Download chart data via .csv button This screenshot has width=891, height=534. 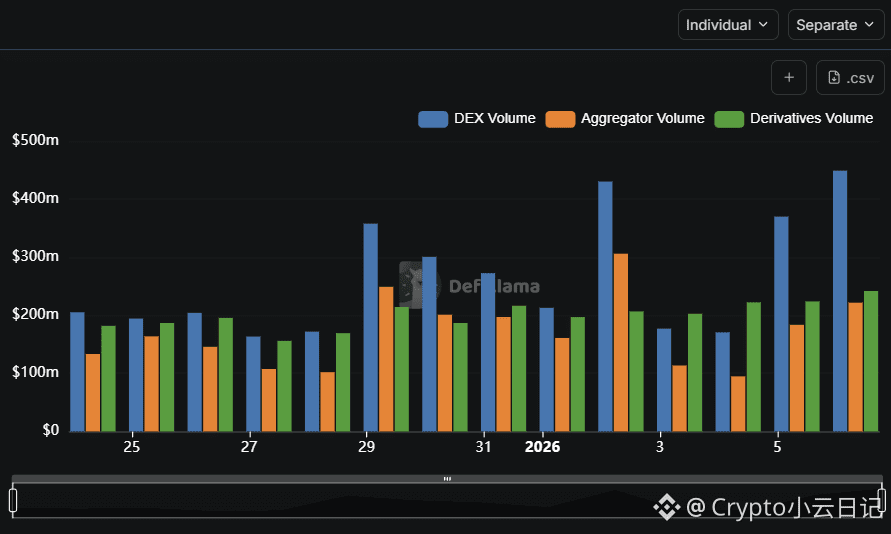(x=850, y=78)
